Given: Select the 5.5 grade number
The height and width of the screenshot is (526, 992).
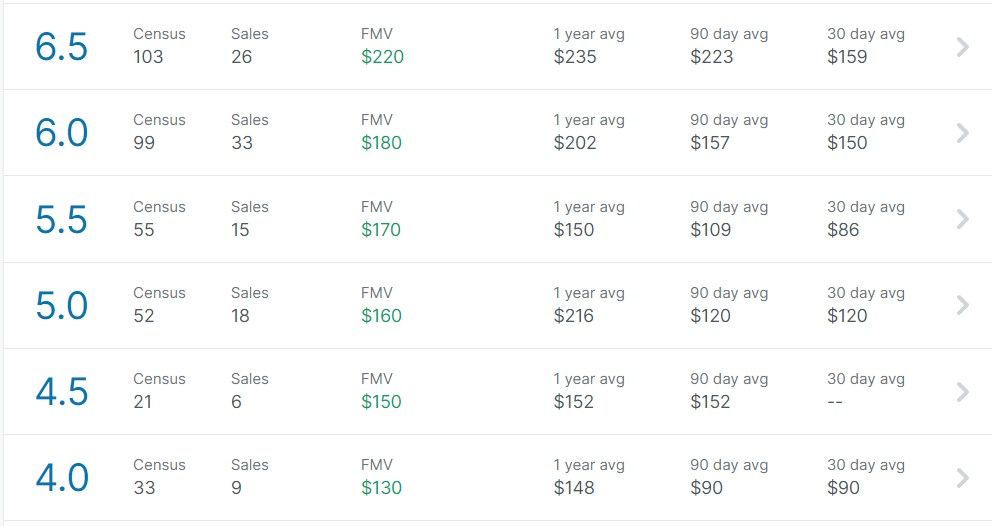Looking at the screenshot, I should [x=61, y=220].
